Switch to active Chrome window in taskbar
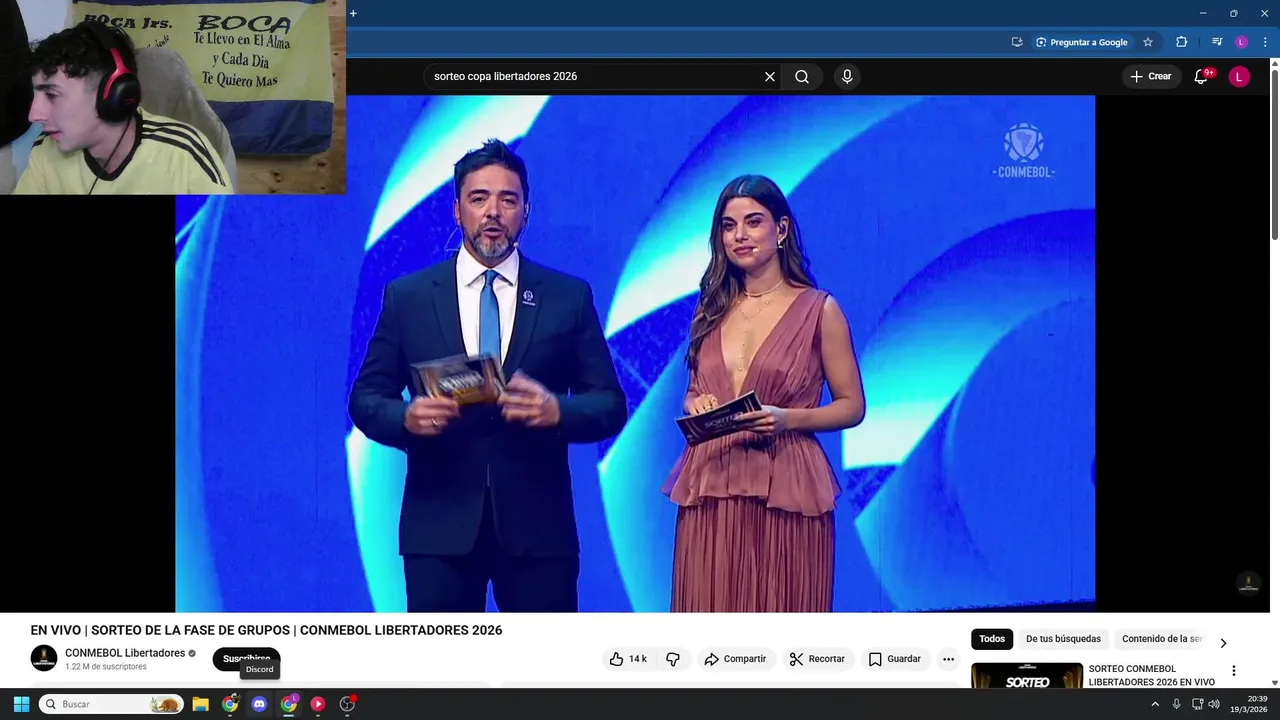 289,704
